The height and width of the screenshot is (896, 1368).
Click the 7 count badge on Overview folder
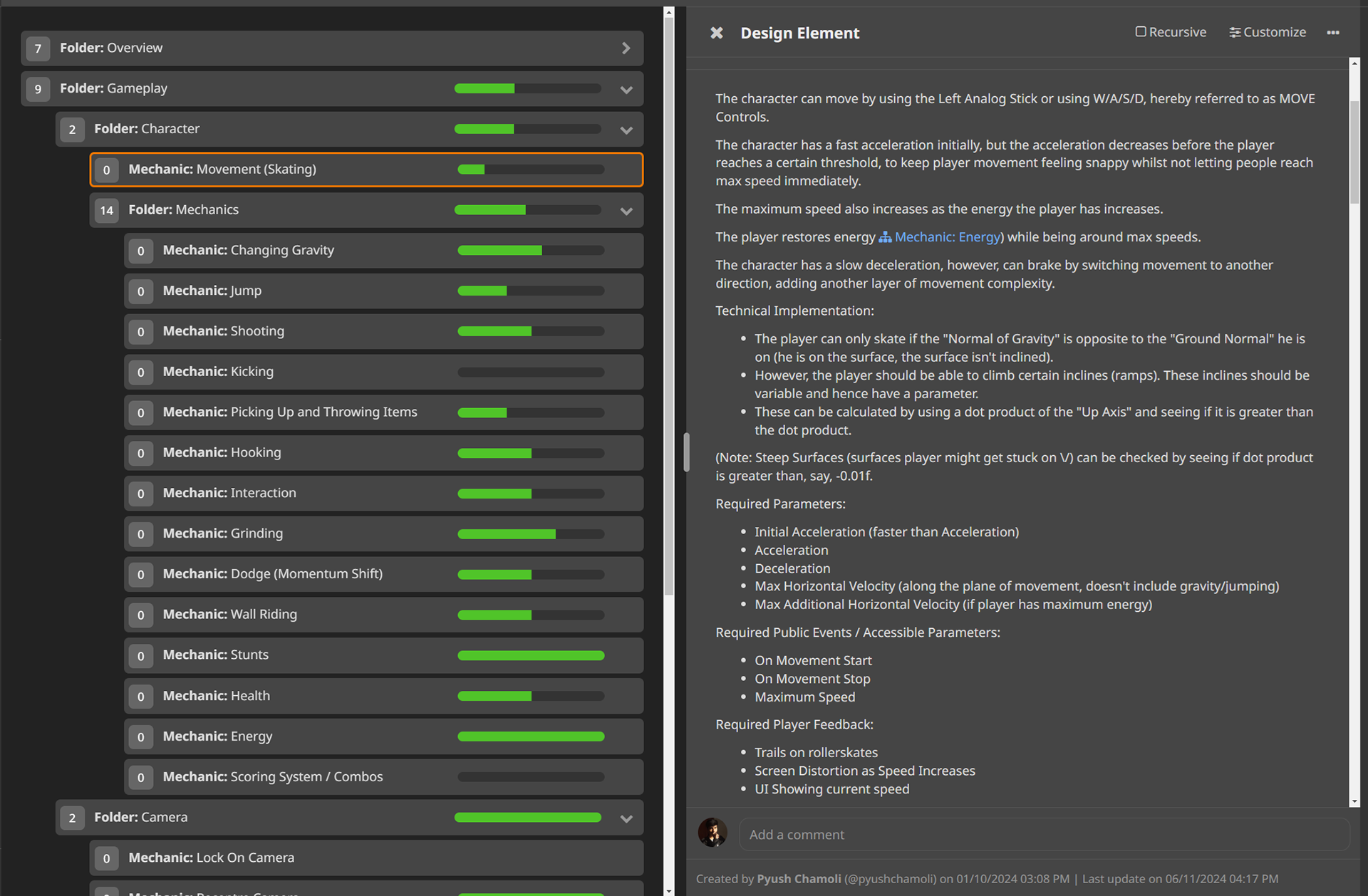(x=38, y=48)
